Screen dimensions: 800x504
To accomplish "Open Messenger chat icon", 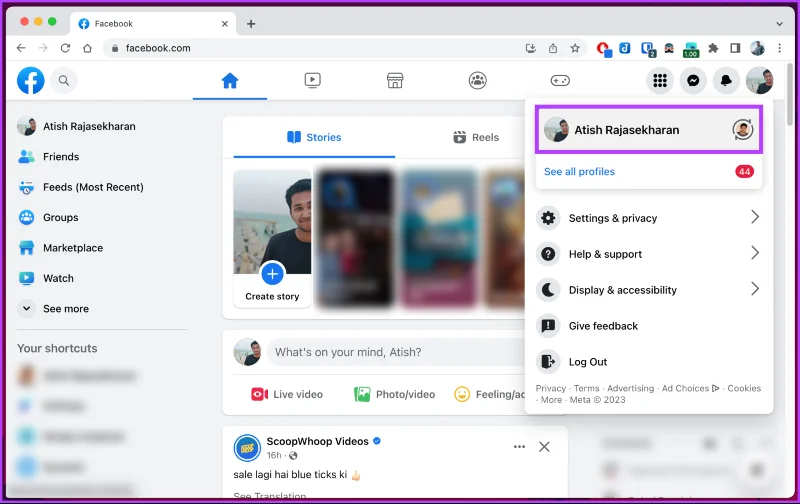I will 693,81.
